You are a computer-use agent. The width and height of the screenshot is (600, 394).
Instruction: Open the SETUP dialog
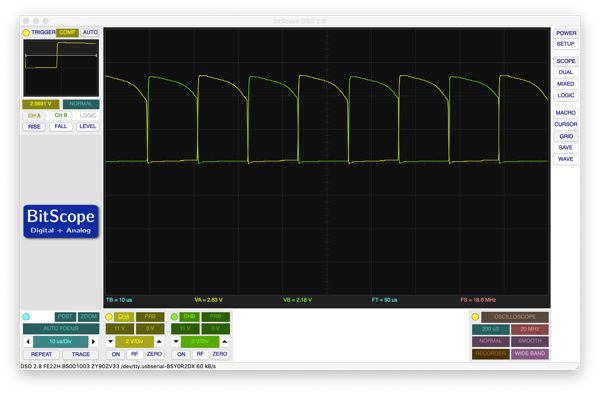[x=566, y=44]
